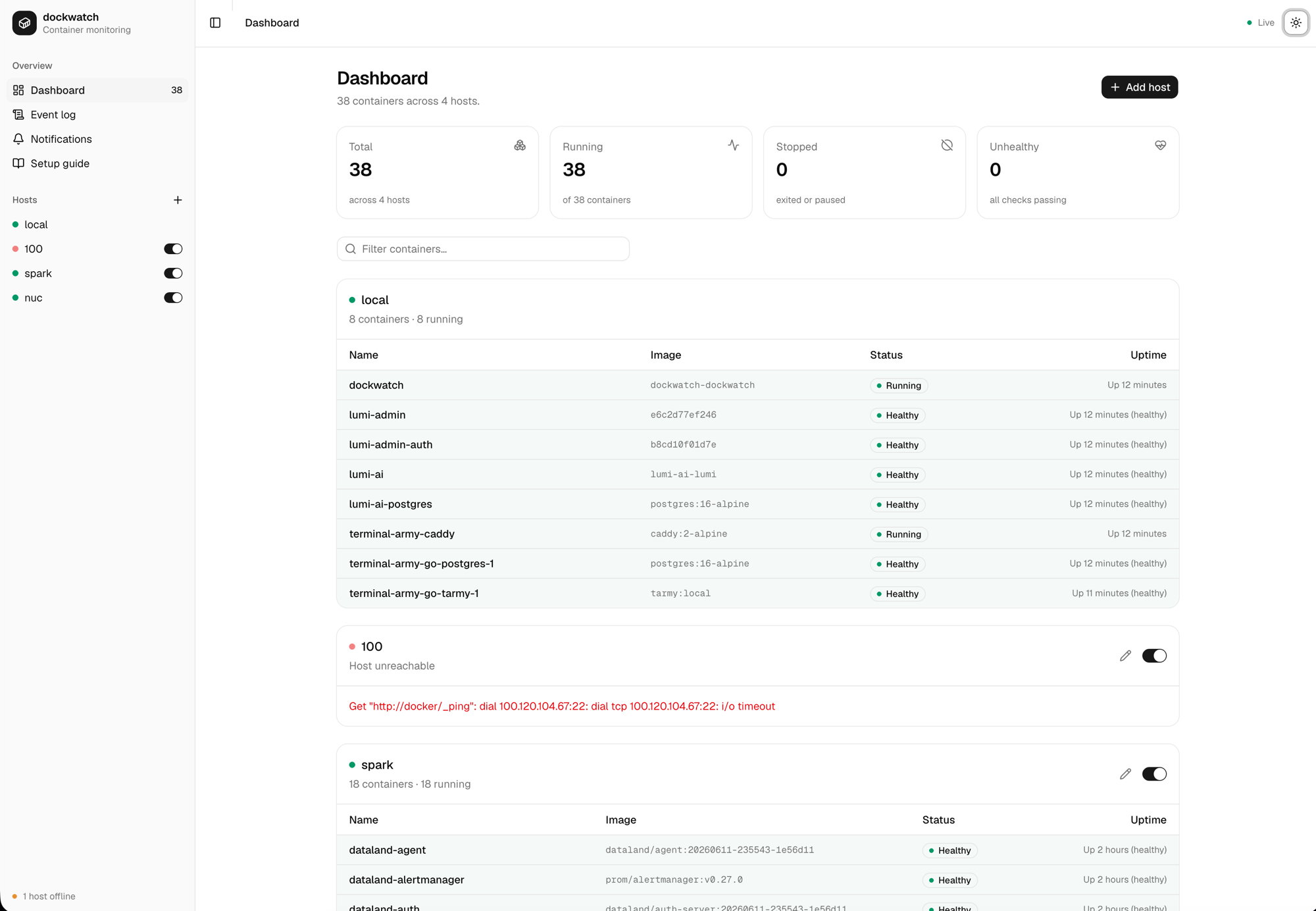Image resolution: width=1316 pixels, height=911 pixels.
Task: Click the Notifications bell icon
Action: tap(18, 139)
